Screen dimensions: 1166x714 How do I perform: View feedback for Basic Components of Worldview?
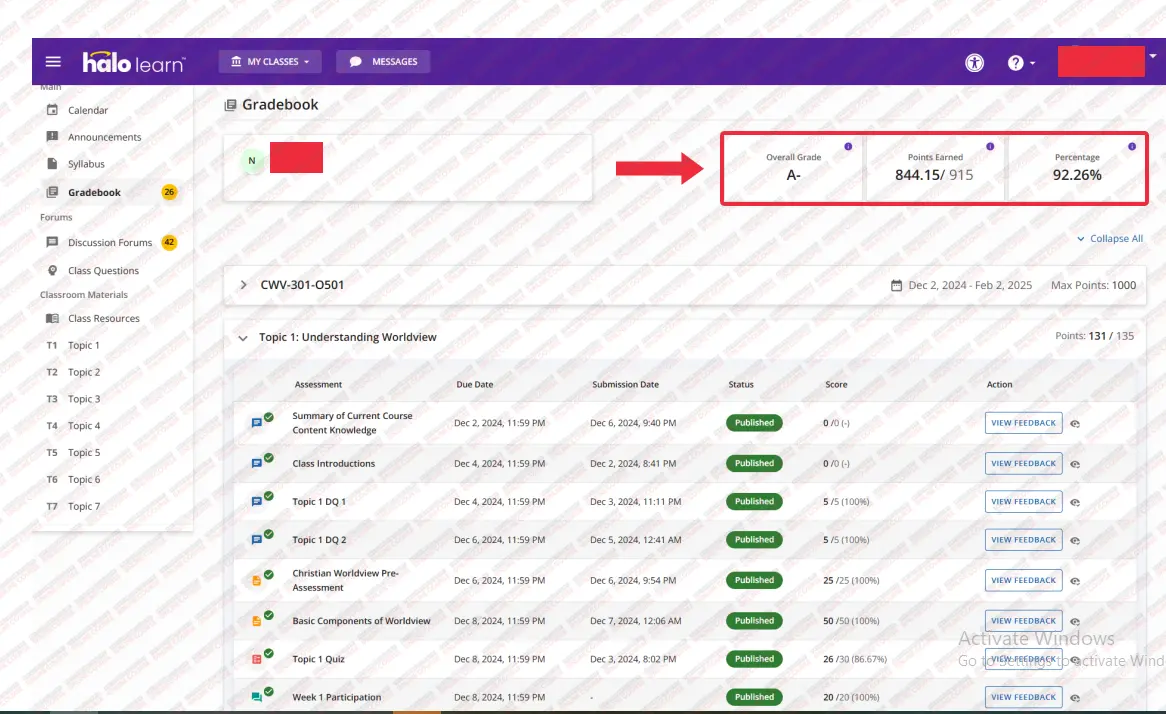[1023, 621]
